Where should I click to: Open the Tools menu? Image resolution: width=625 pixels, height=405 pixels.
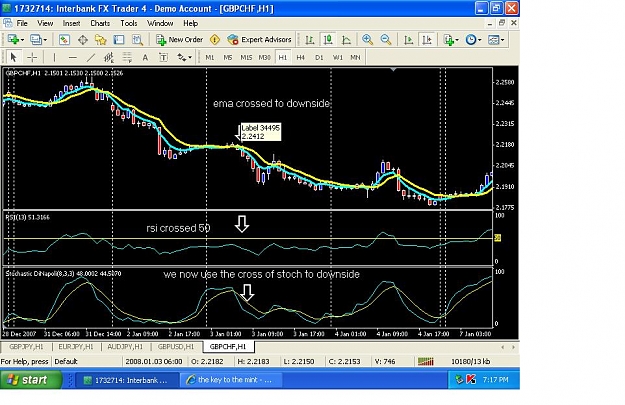[129, 23]
